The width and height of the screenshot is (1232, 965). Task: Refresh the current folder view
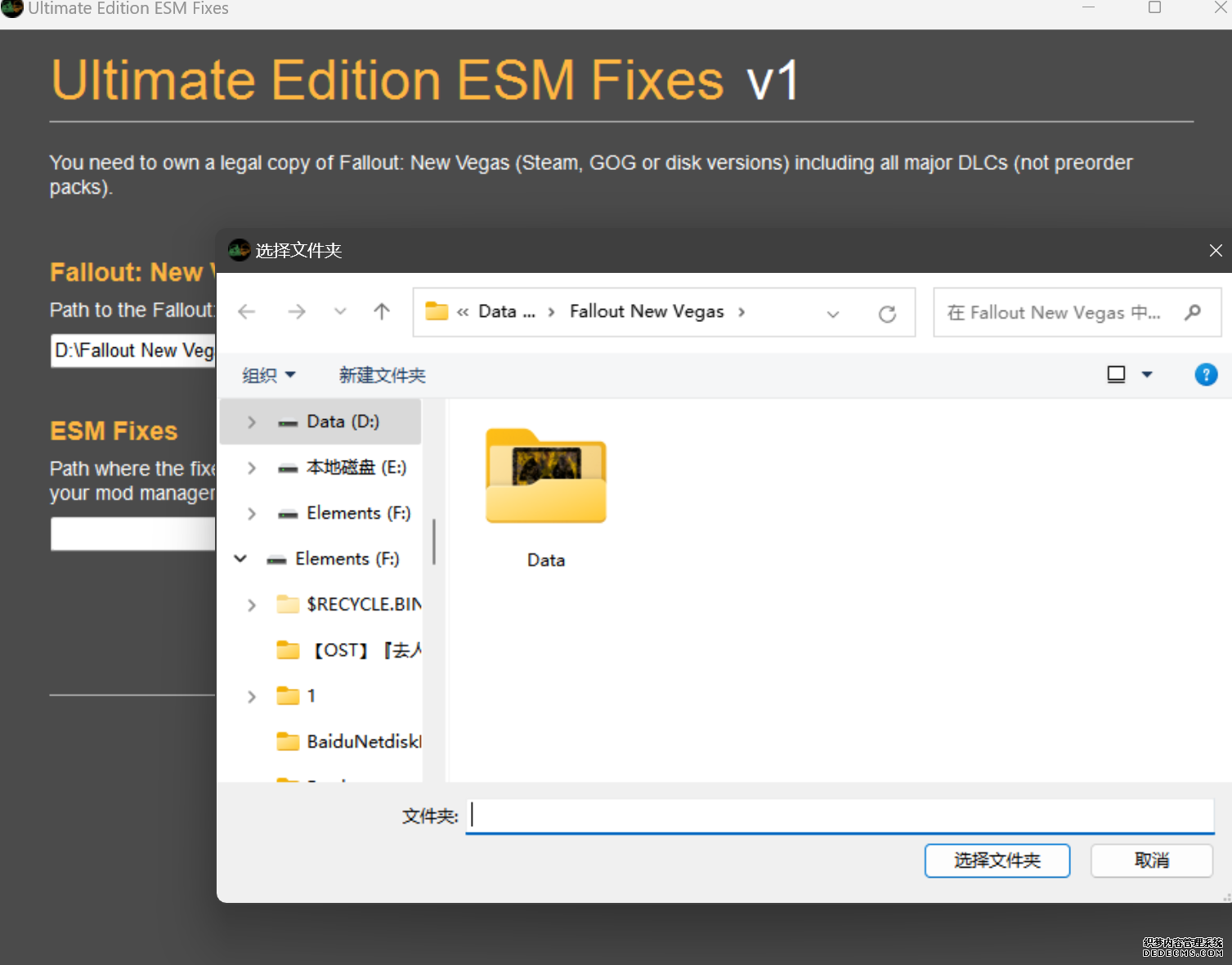(x=887, y=314)
